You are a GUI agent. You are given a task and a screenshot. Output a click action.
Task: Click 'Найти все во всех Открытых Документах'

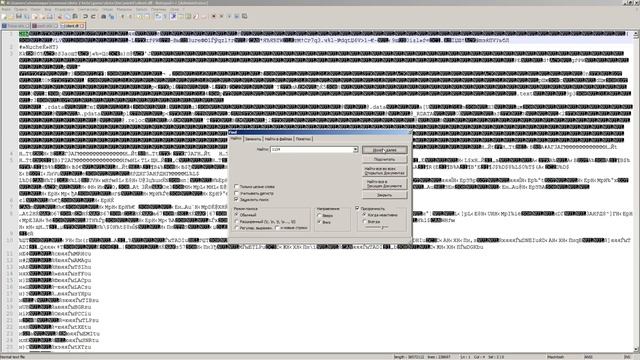point(384,171)
